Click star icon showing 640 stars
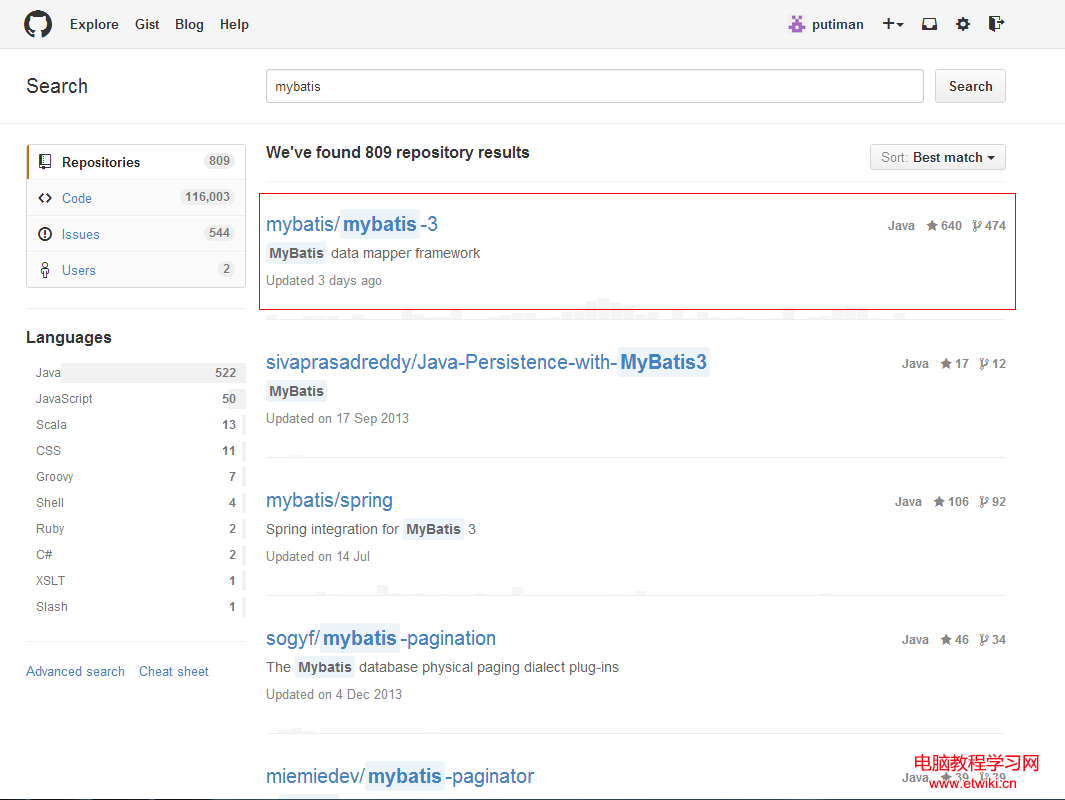1065x800 pixels. click(932, 225)
